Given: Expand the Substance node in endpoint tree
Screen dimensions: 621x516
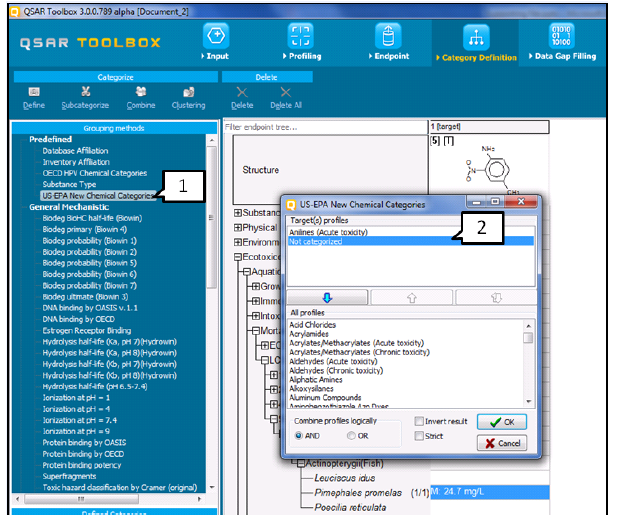Looking at the screenshot, I should pos(238,213).
